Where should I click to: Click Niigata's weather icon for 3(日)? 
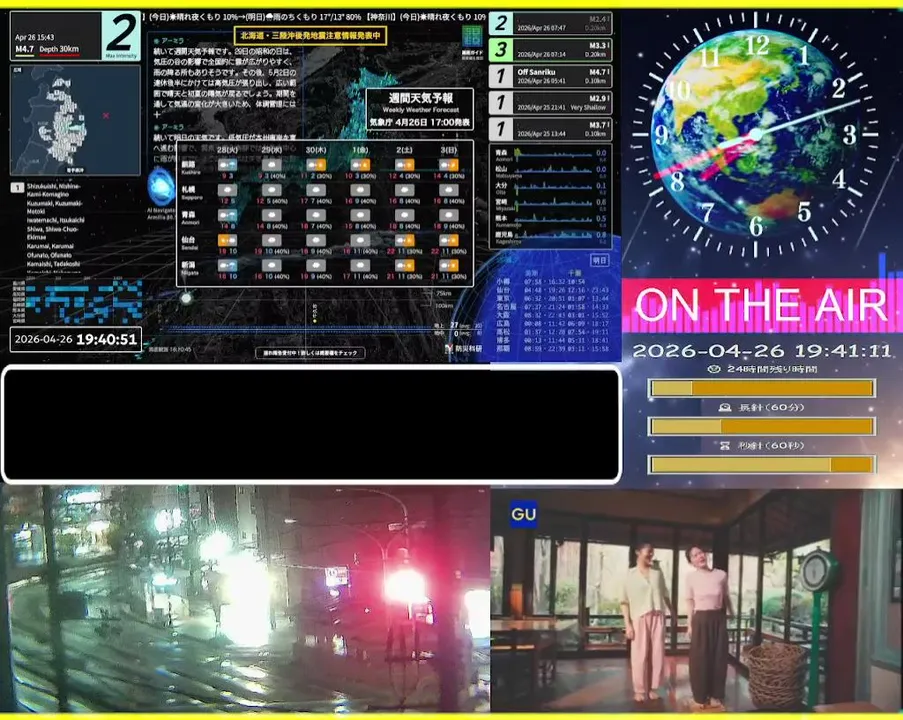[x=449, y=266]
